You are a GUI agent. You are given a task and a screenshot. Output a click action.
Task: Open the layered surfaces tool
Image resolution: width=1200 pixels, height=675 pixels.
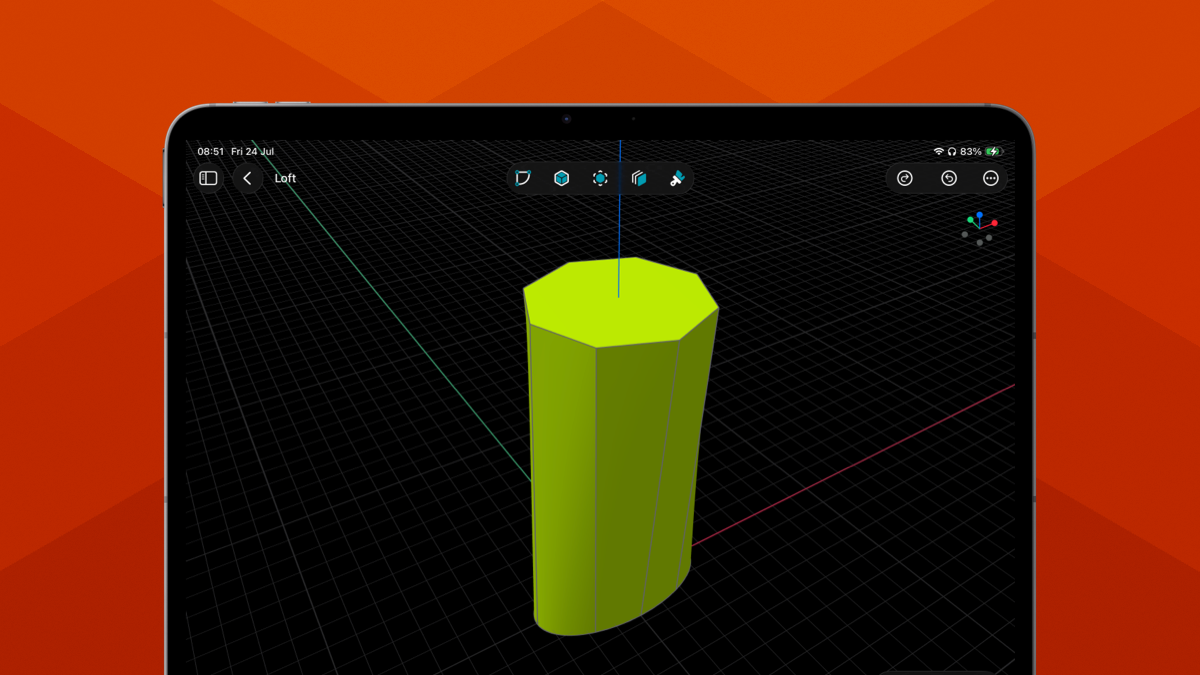(639, 178)
